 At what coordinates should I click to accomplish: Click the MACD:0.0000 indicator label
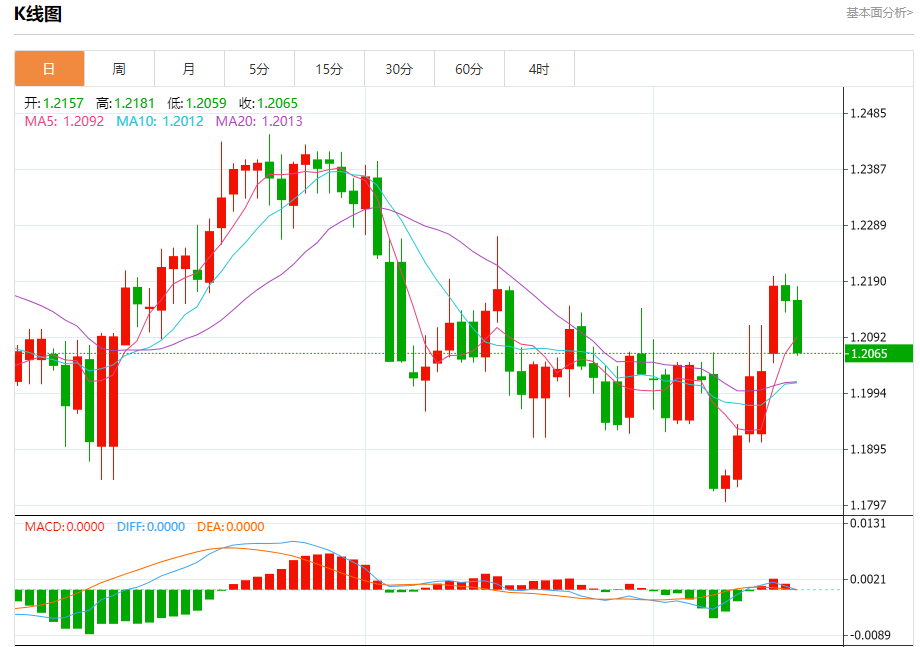pos(65,527)
